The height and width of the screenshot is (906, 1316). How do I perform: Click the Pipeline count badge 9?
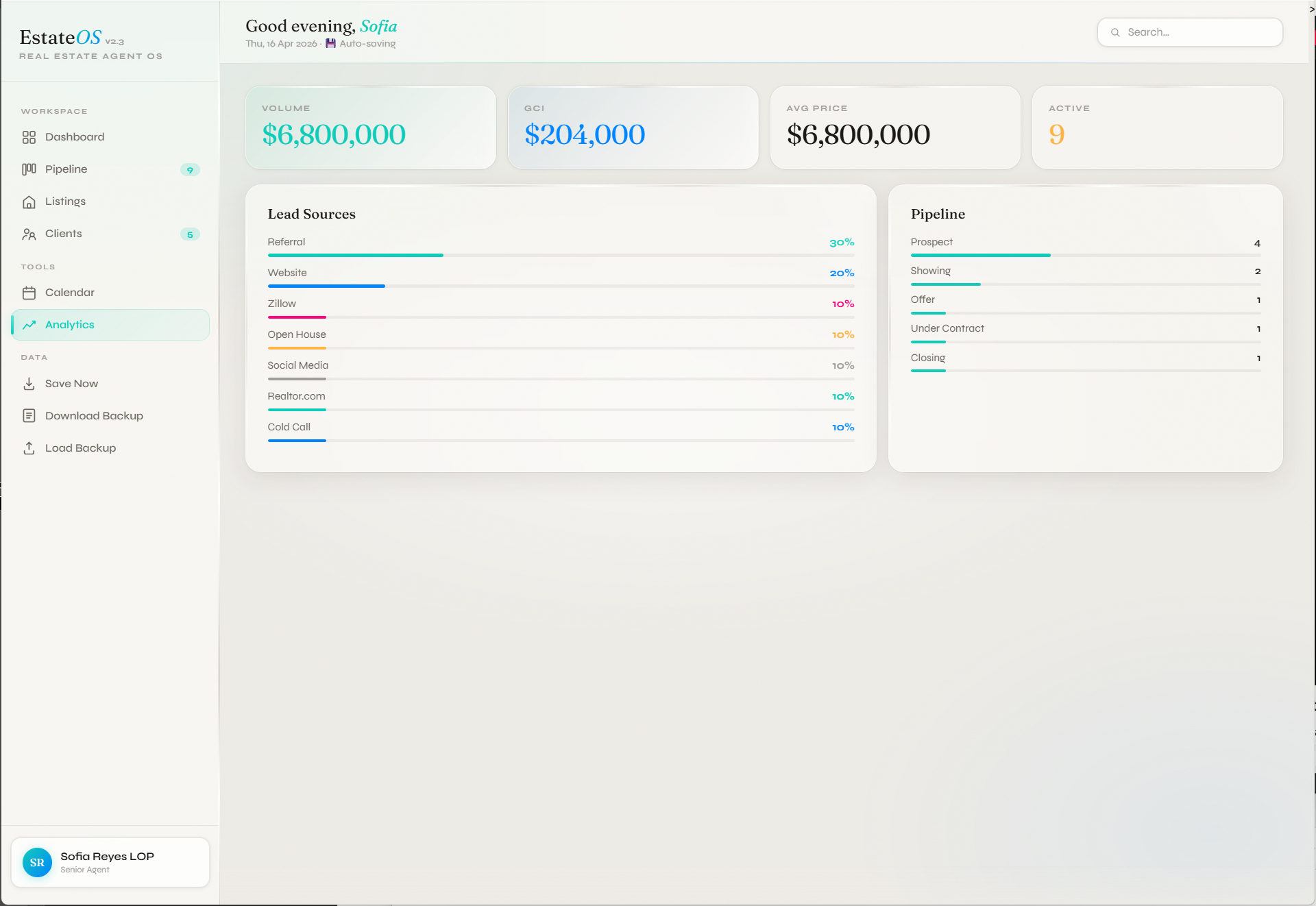coord(190,170)
